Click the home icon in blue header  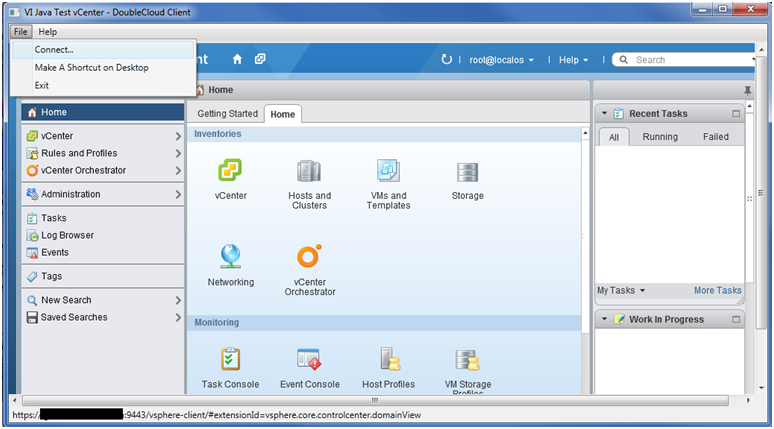click(x=237, y=59)
